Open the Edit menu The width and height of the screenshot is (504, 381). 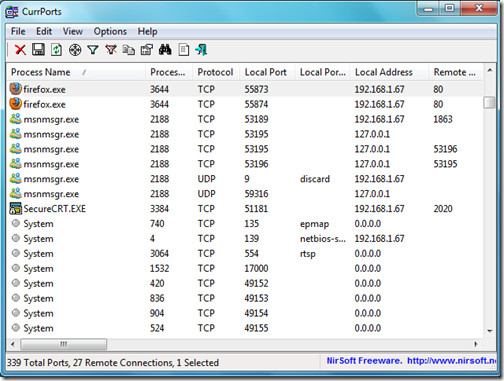[44, 31]
